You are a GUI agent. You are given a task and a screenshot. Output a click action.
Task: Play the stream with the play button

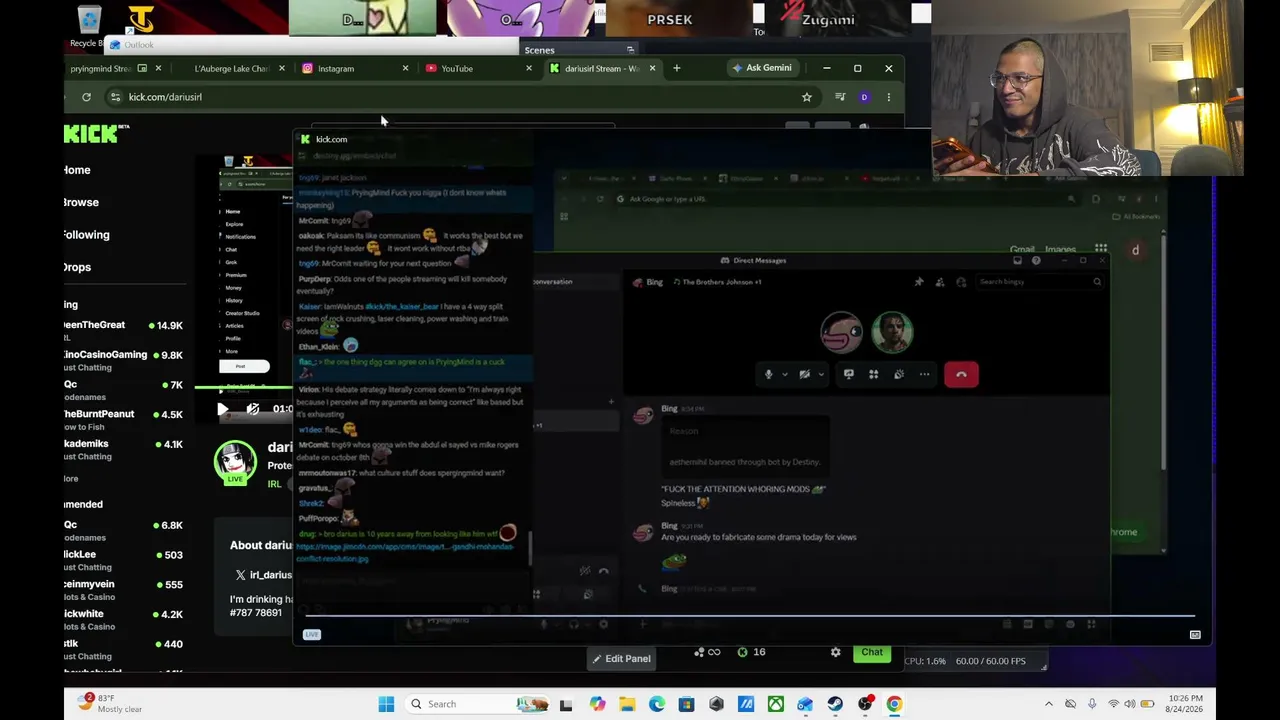click(222, 408)
